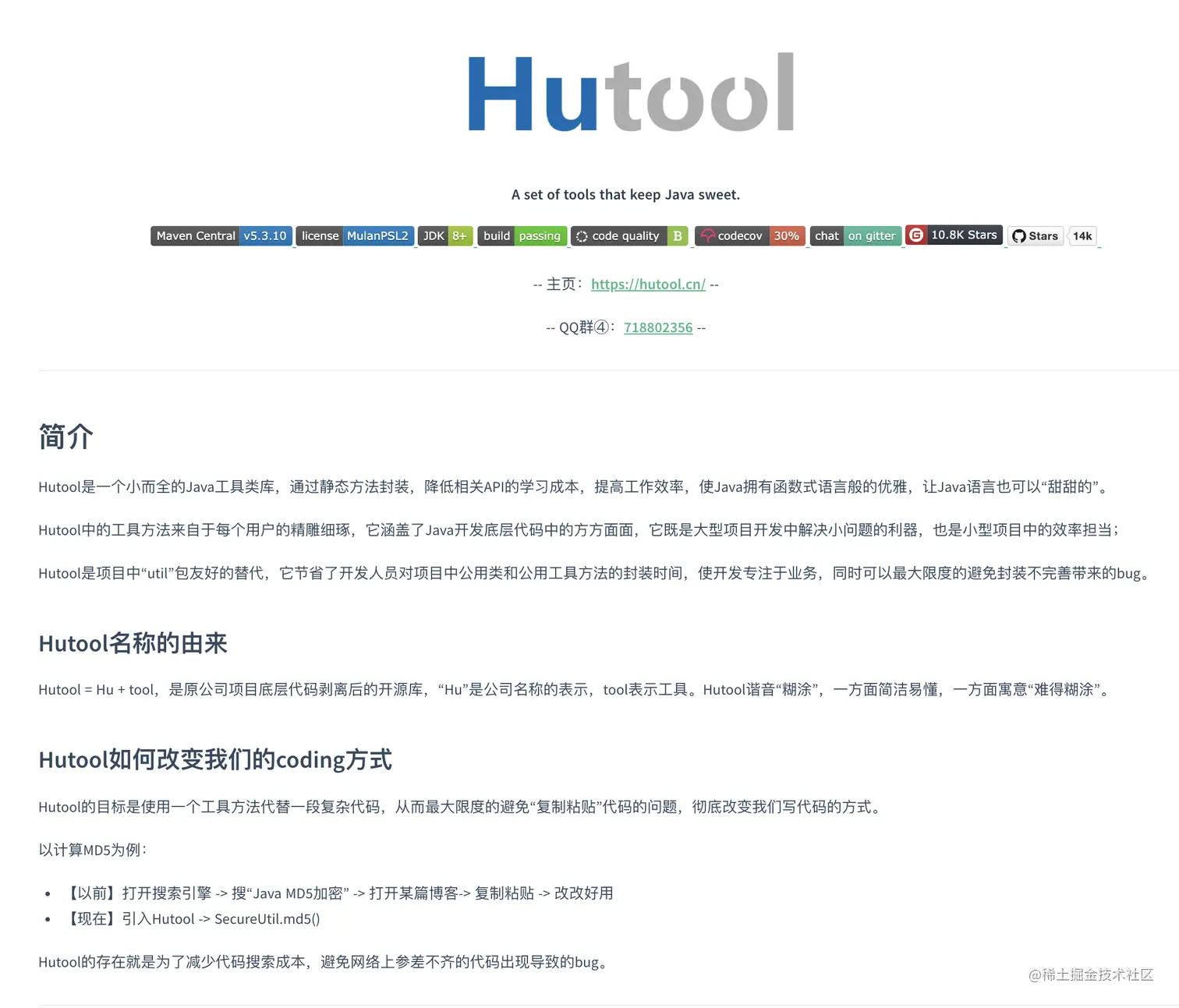Click the paragraph starting Hutool是一个小而全的Java工具类库
1179x1008 pixels.
tap(575, 486)
